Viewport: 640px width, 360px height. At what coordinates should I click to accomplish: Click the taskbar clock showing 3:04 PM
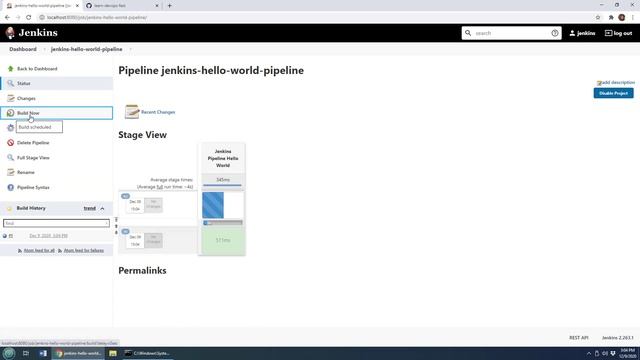tap(627, 353)
